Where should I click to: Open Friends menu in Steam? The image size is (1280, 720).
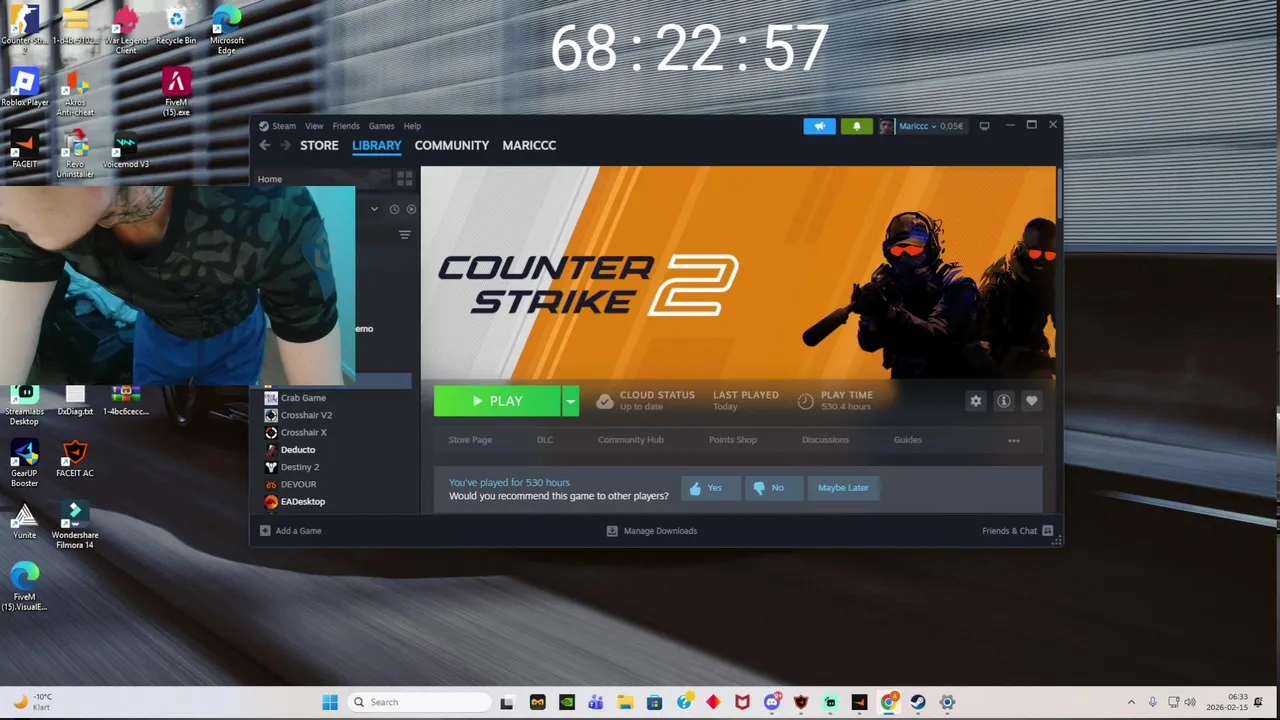pyautogui.click(x=346, y=126)
